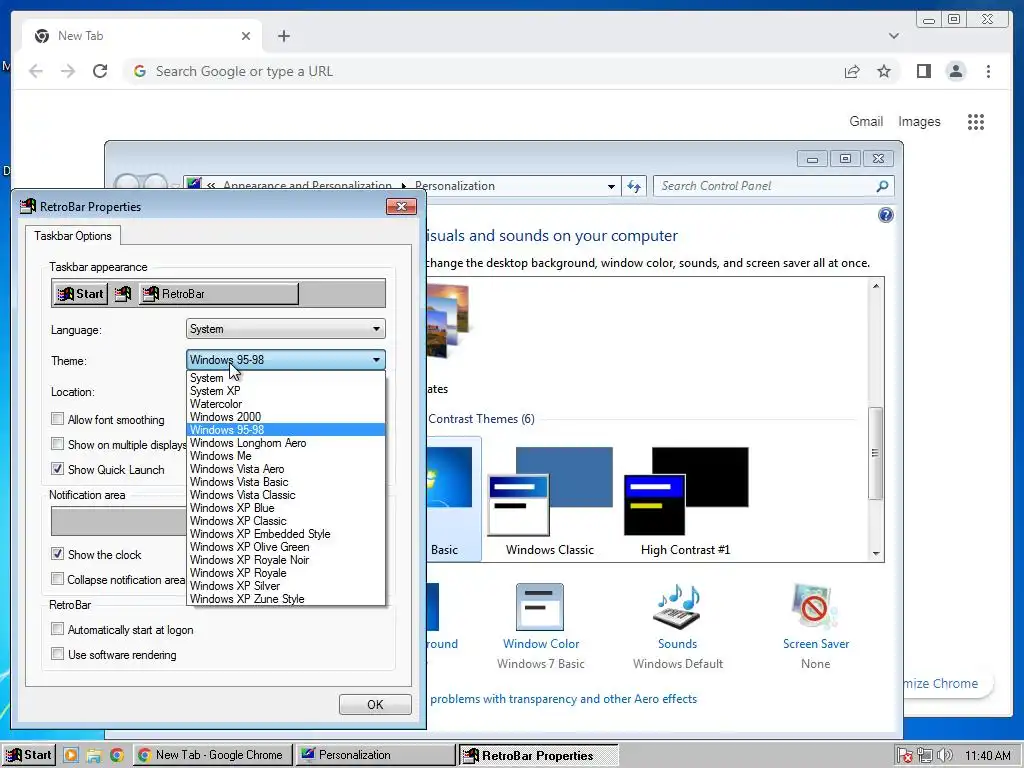Switch to Personalization taskbar button

(x=376, y=755)
